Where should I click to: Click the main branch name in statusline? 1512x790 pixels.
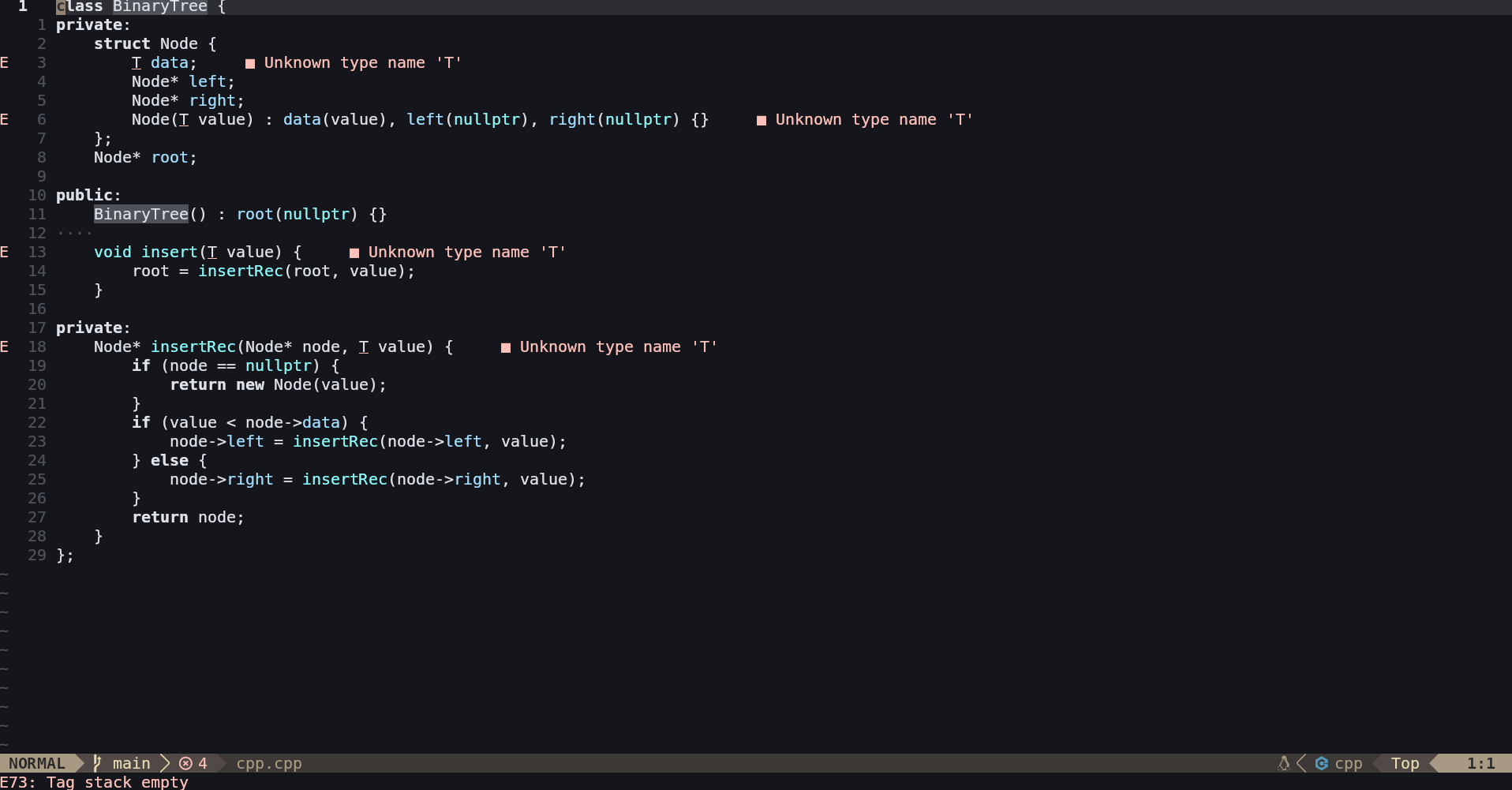coord(131,763)
